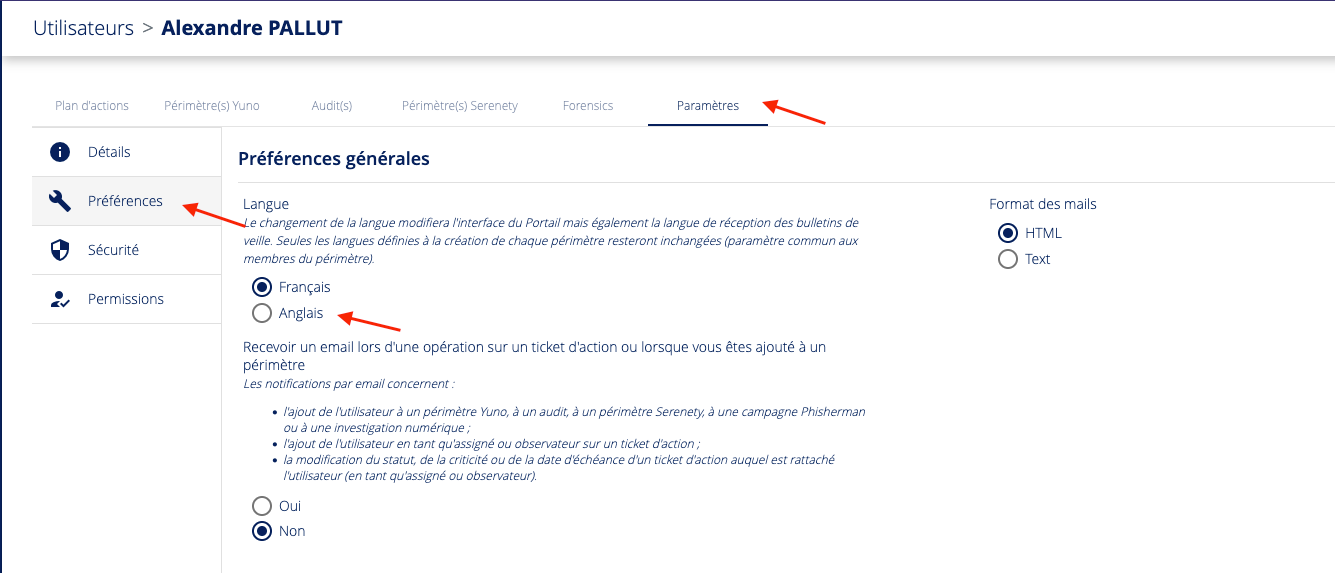Switch the language to Anglais

click(x=262, y=313)
